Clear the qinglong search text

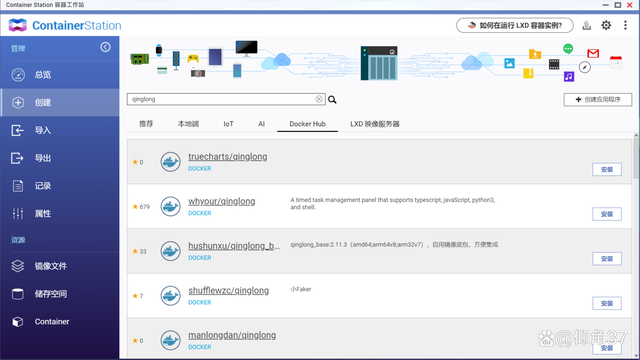coord(319,99)
